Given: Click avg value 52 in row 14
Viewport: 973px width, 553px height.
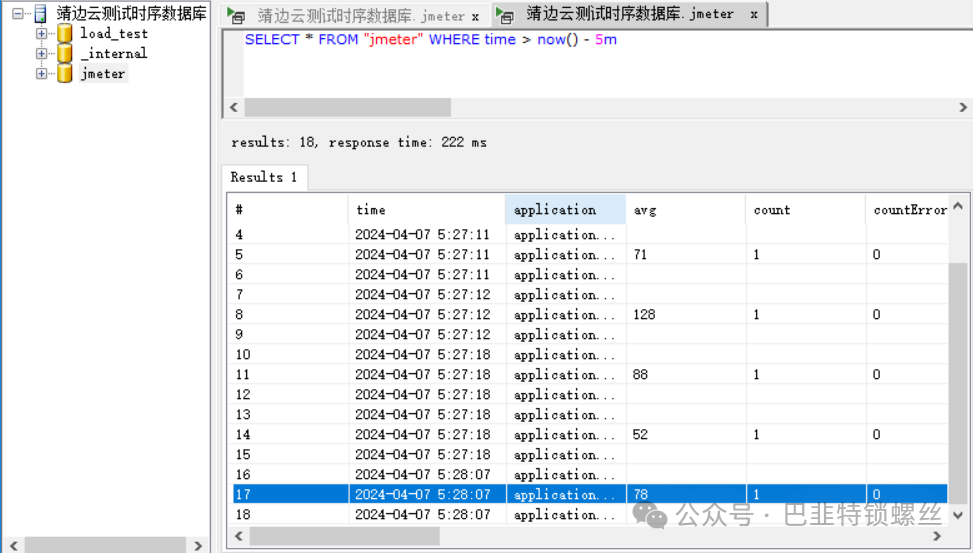Looking at the screenshot, I should tap(640, 434).
